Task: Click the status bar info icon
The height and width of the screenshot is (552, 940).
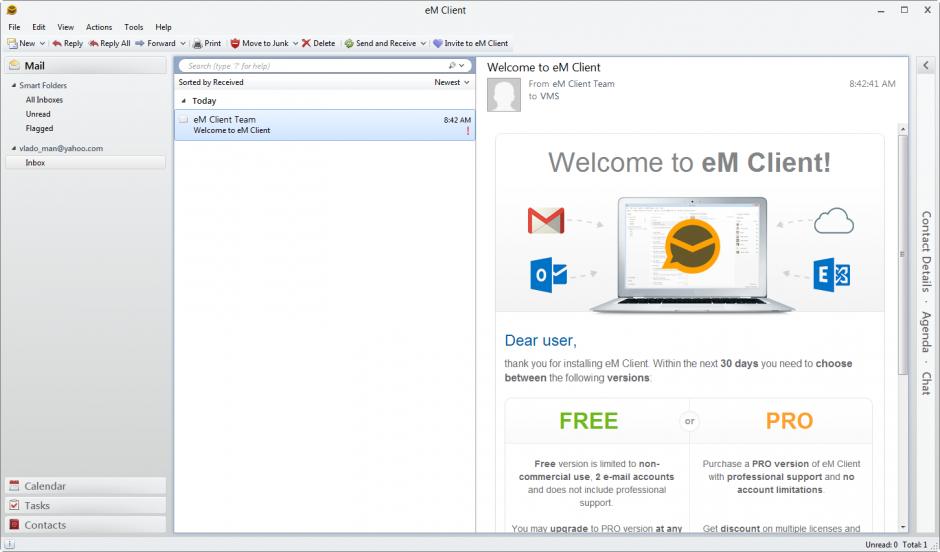Action: [x=10, y=544]
